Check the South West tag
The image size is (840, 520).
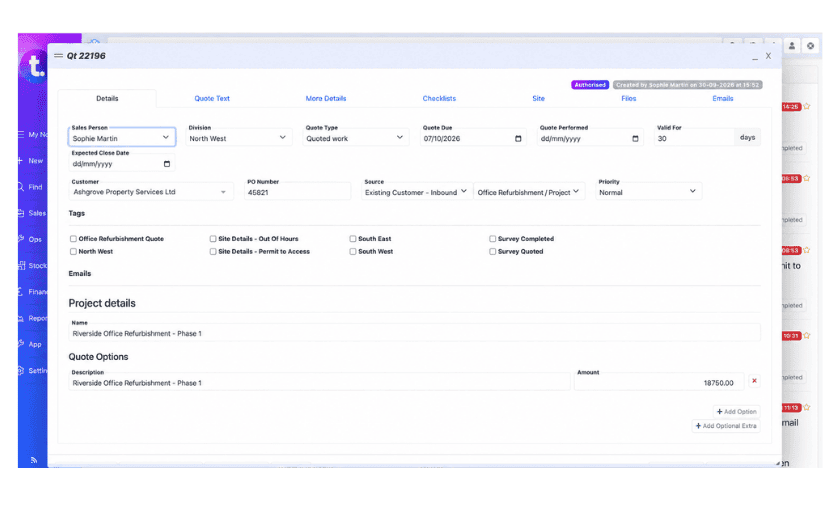(x=353, y=252)
